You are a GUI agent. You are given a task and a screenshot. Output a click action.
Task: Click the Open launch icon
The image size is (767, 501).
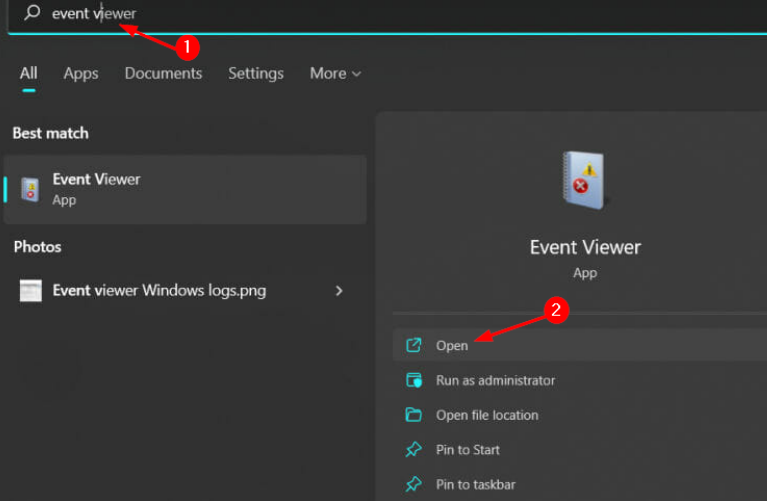414,346
